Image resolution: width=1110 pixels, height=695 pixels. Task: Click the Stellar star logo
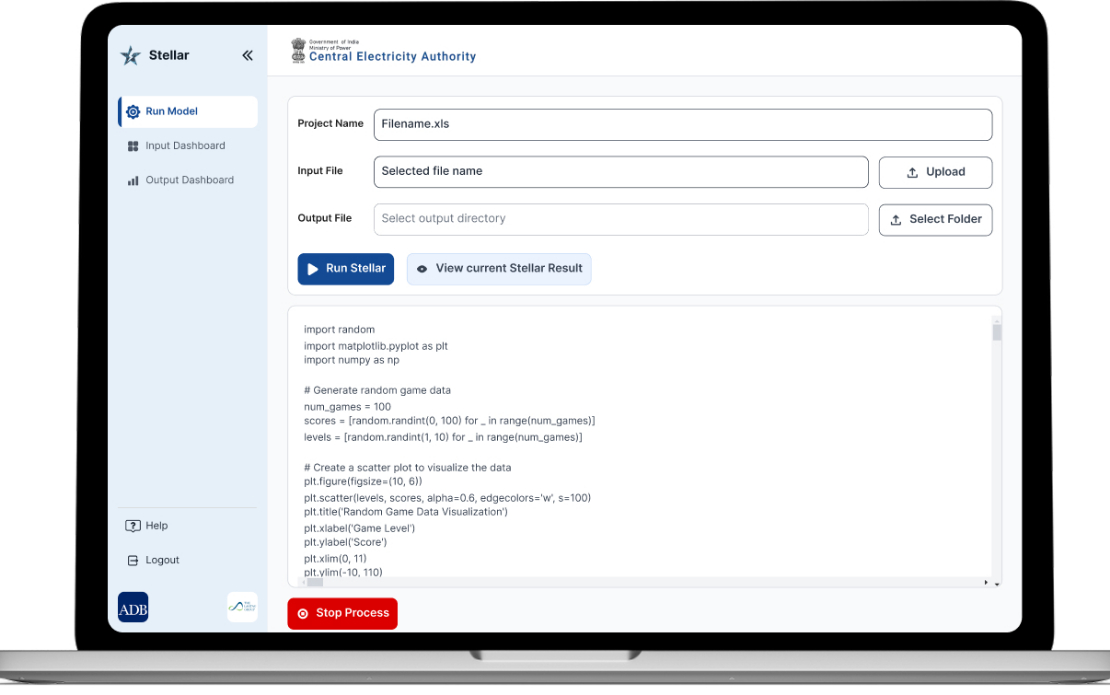[130, 55]
